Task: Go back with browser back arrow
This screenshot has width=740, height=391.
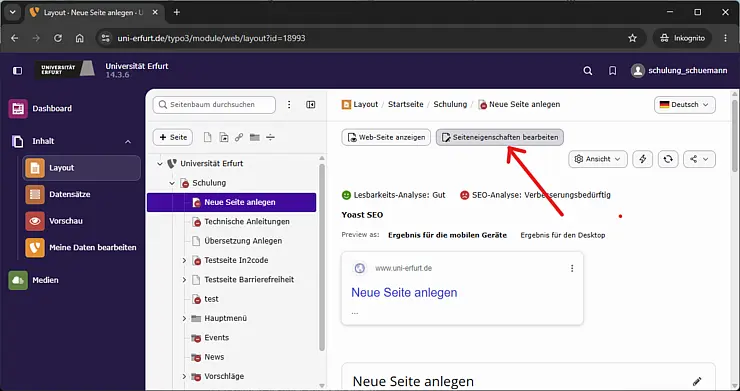Action: tap(15, 38)
